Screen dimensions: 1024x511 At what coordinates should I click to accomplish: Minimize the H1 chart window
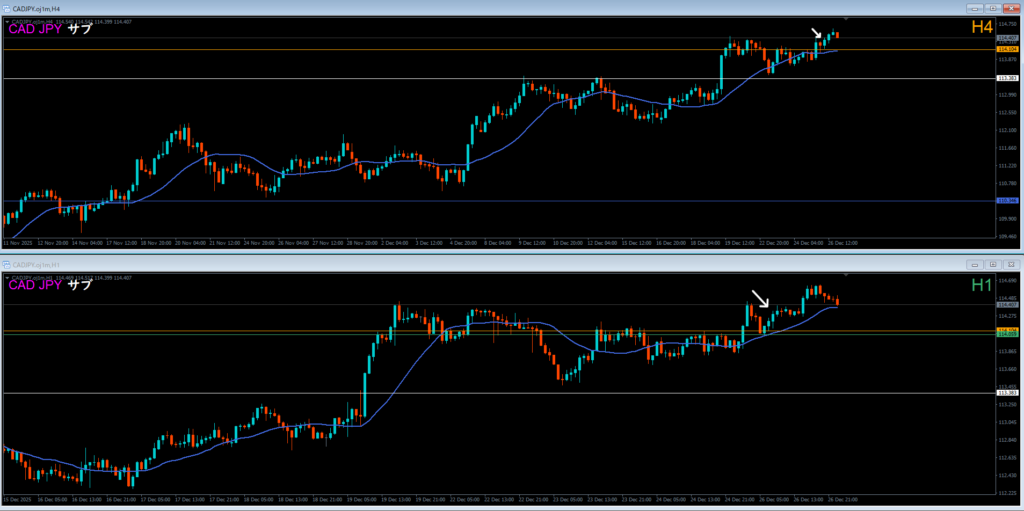tap(975, 264)
